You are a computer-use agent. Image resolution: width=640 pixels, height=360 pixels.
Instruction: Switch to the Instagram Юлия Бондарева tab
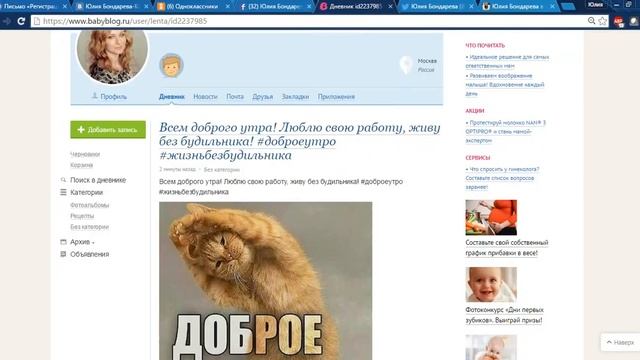click(x=518, y=7)
